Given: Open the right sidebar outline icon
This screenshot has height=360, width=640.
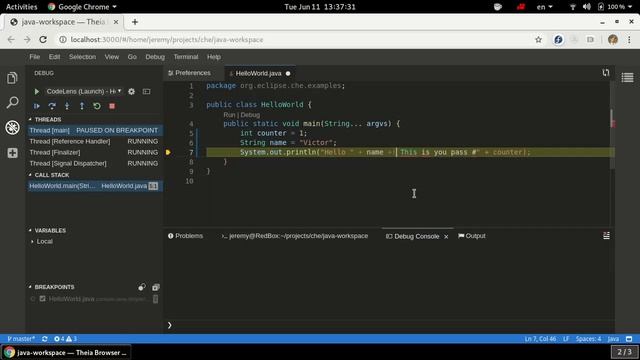Looking at the screenshot, I should [x=627, y=78].
